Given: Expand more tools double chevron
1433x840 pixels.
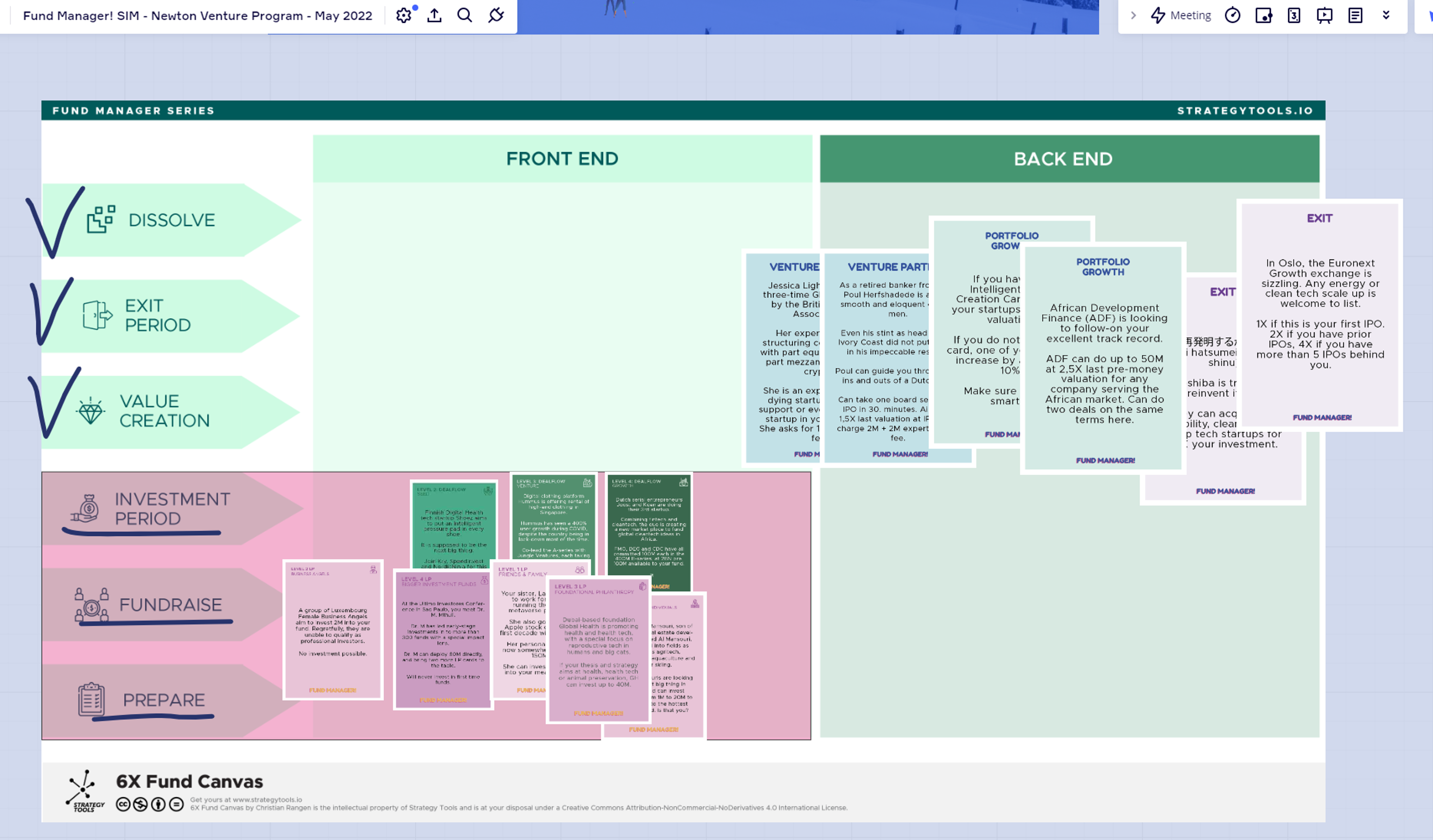Looking at the screenshot, I should coord(1386,15).
